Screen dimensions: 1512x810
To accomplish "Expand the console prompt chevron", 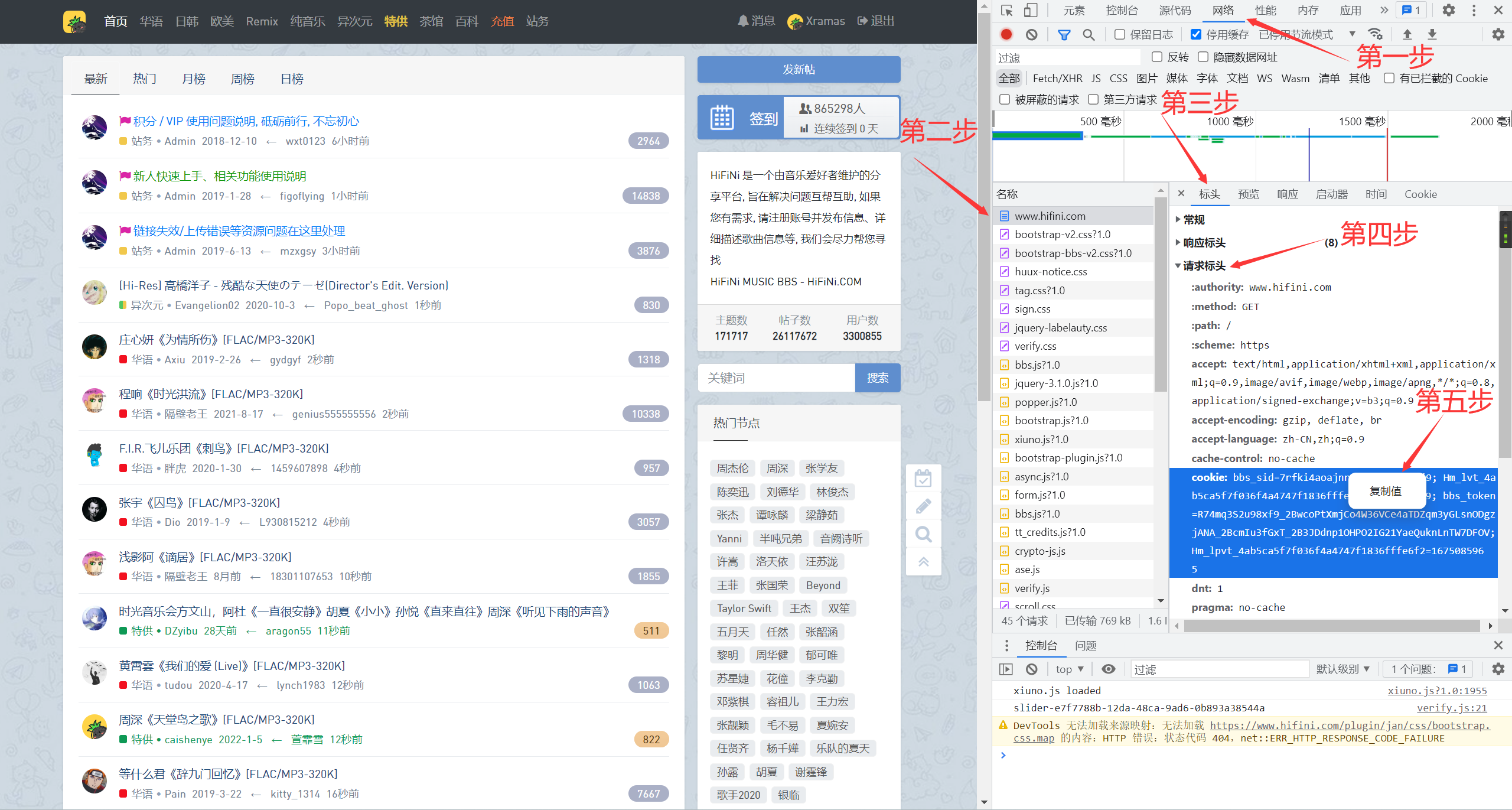I will pyautogui.click(x=1003, y=755).
